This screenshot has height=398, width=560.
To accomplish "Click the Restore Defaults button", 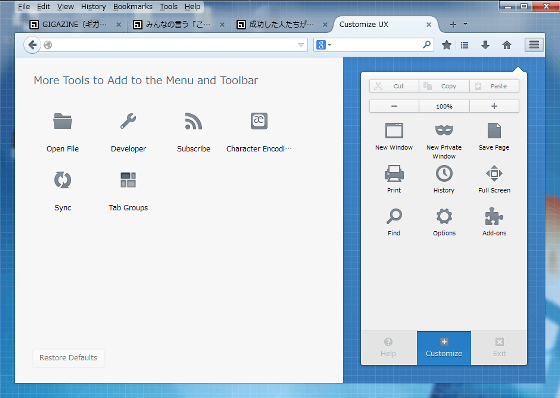I will [x=68, y=358].
